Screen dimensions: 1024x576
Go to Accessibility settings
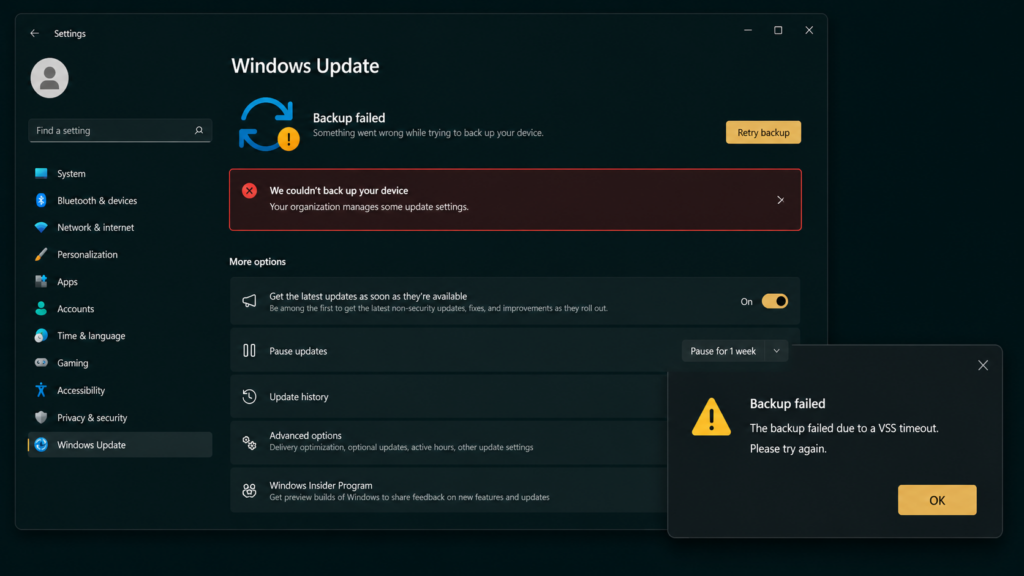point(120,391)
